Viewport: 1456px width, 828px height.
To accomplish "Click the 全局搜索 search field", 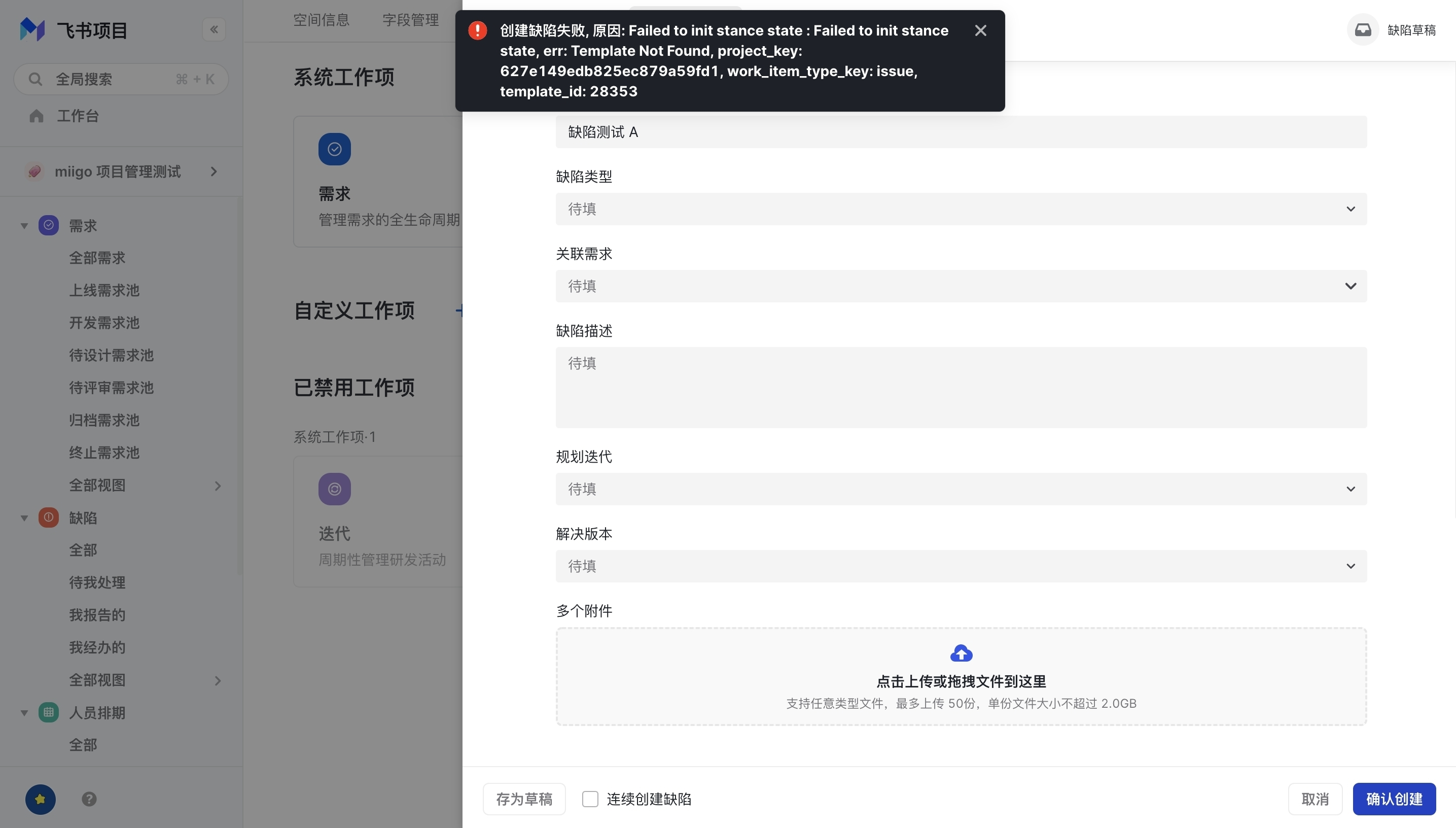I will (x=121, y=79).
